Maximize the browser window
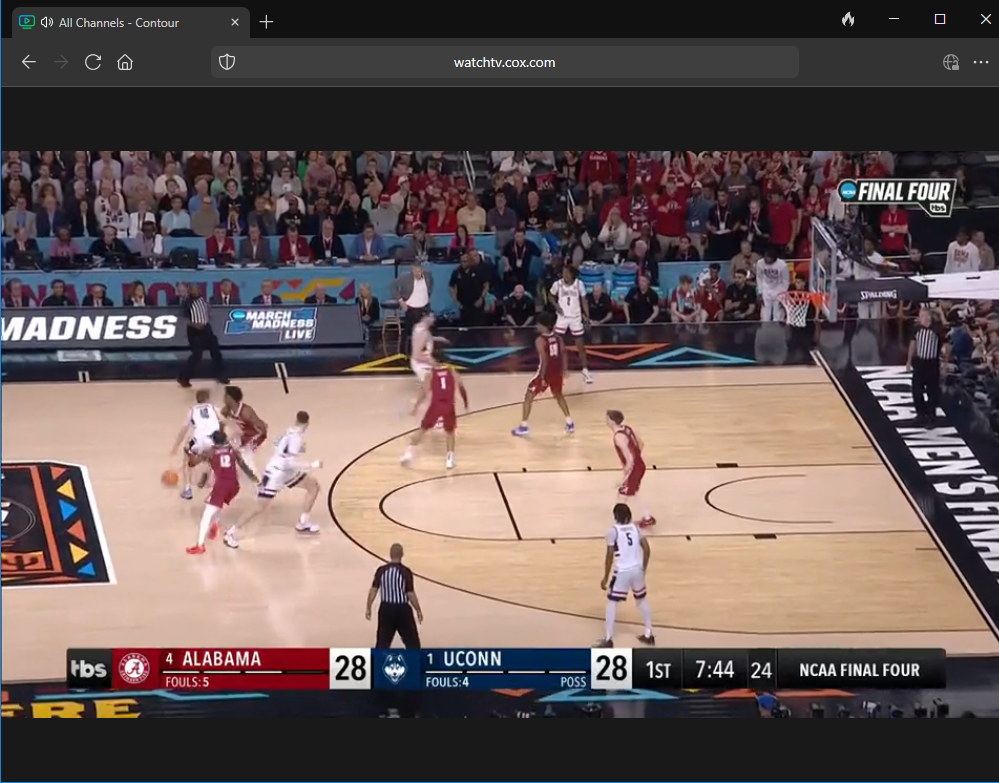 tap(940, 19)
